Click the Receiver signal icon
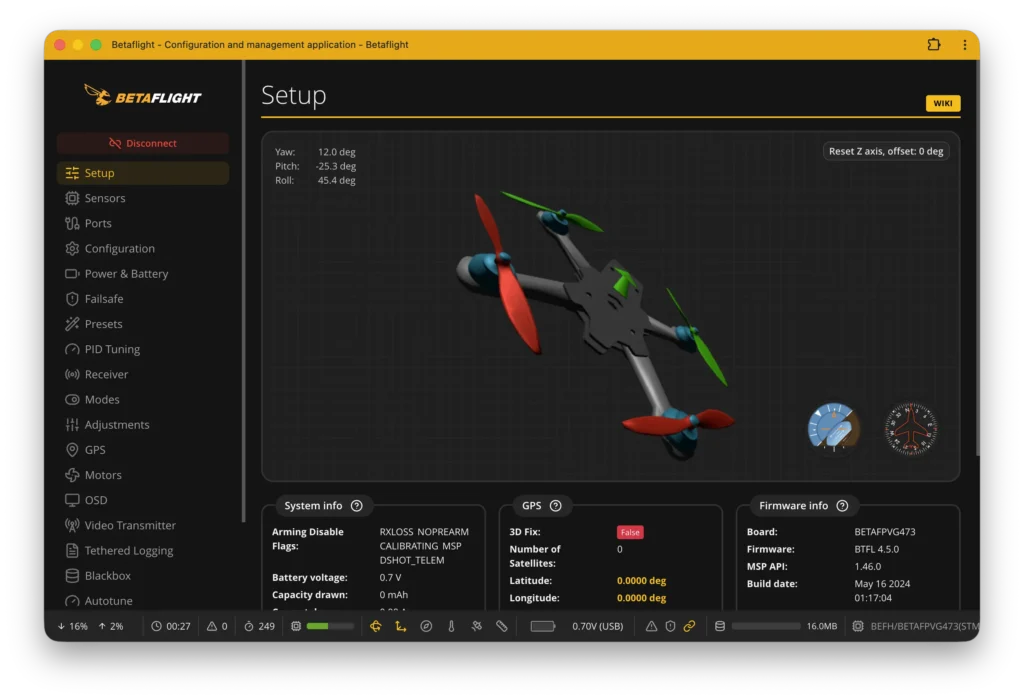The width and height of the screenshot is (1024, 700). point(72,374)
